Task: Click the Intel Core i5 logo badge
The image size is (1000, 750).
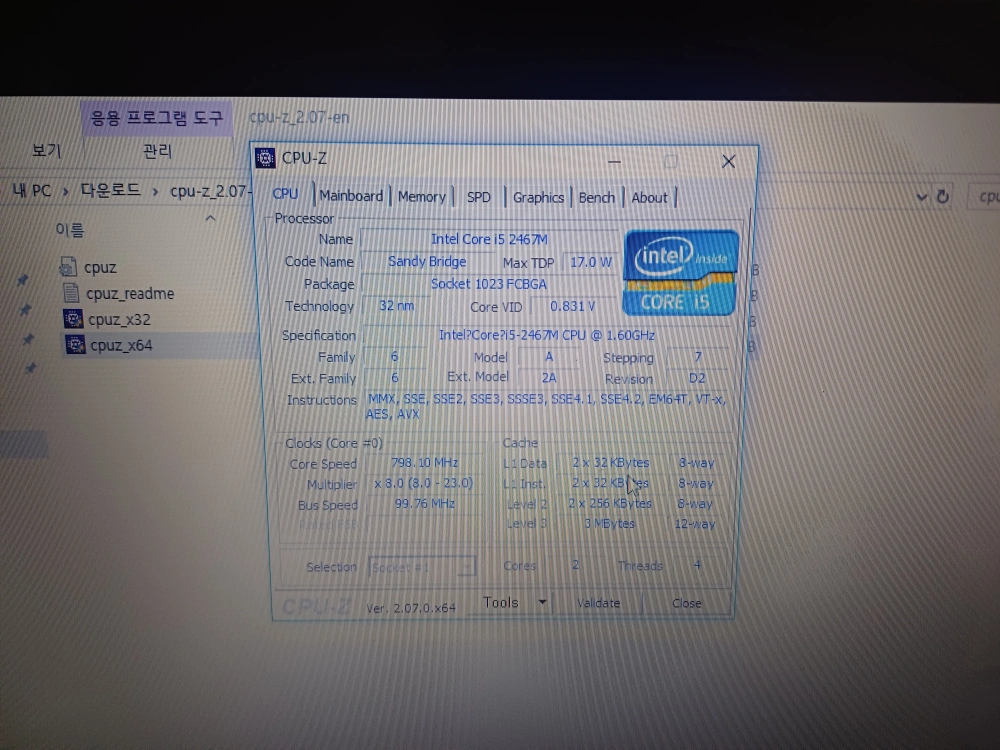Action: [680, 272]
